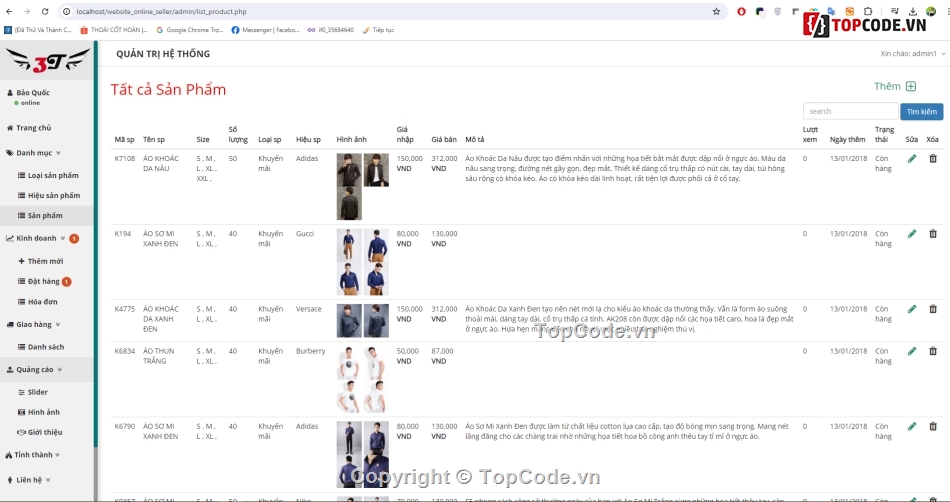Expand the Liên hệ section

click(29, 480)
